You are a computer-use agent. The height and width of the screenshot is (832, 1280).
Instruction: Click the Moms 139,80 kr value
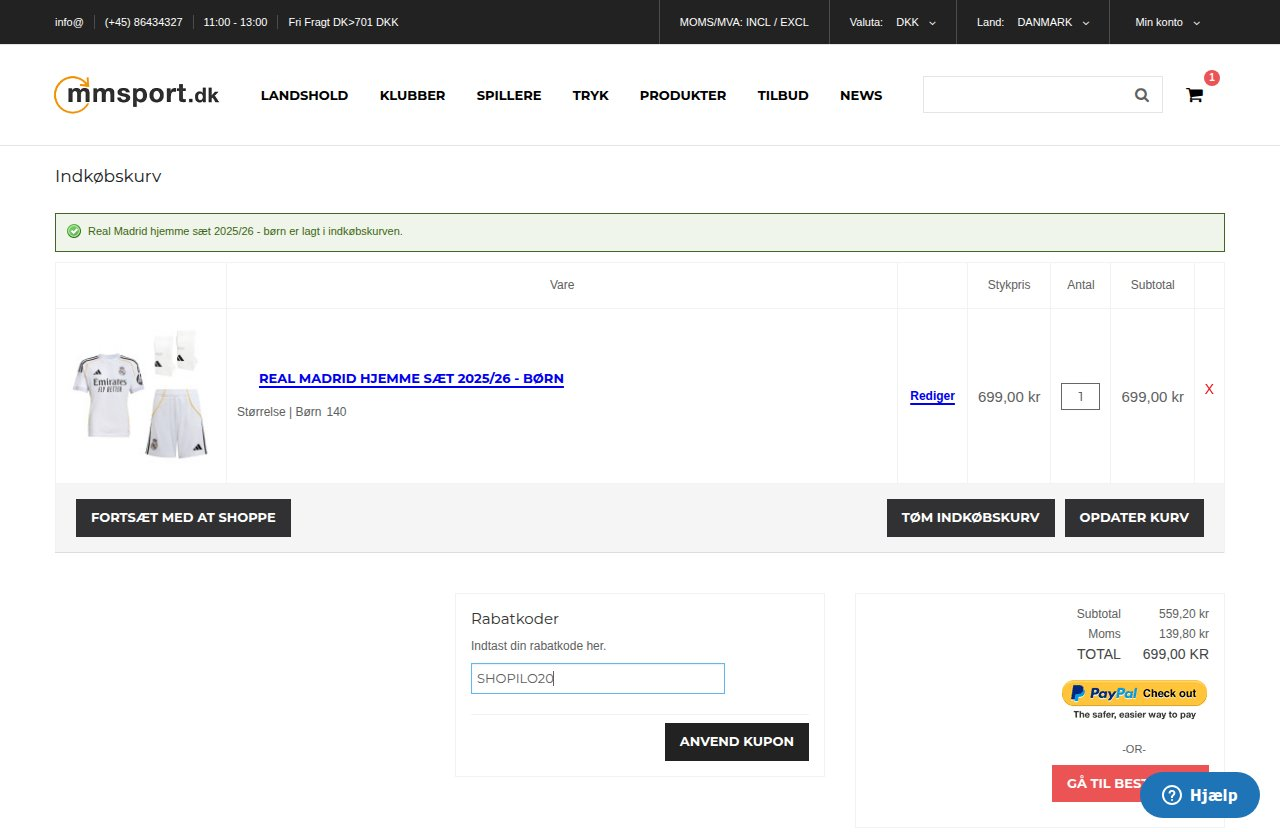[1184, 634]
